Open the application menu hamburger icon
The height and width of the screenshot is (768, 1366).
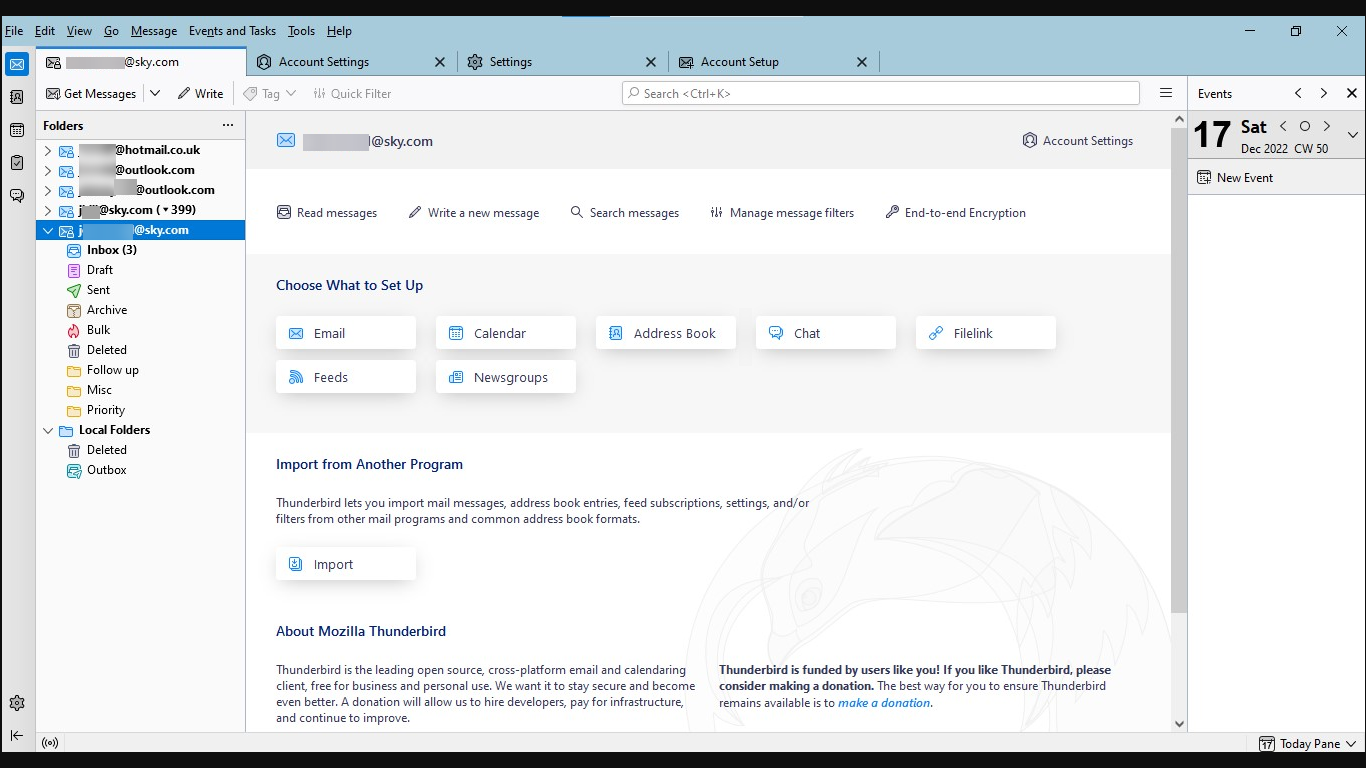point(1166,92)
